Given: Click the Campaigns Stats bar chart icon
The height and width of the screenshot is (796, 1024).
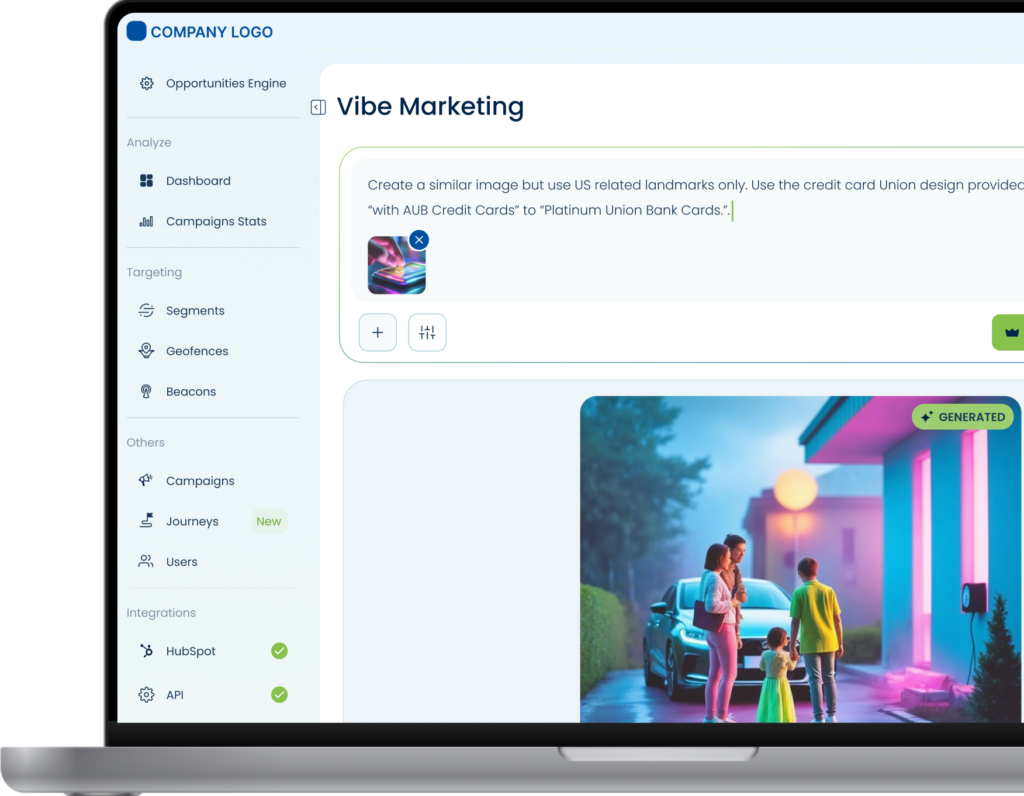Looking at the screenshot, I should pos(146,222).
